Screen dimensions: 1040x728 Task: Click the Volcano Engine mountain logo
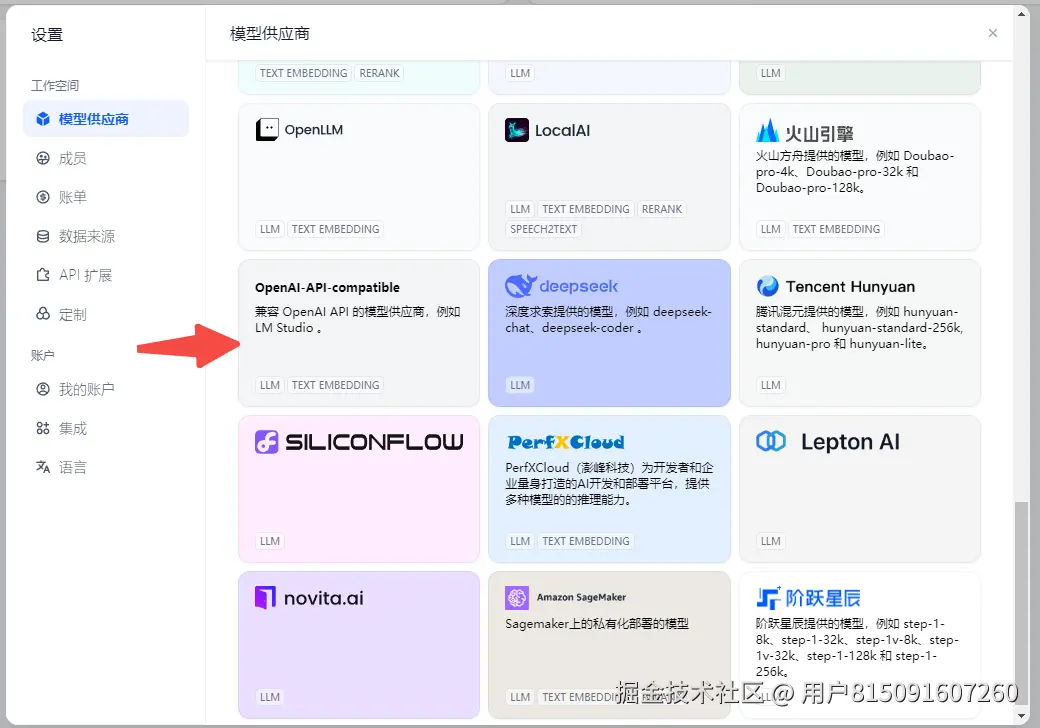click(x=767, y=131)
